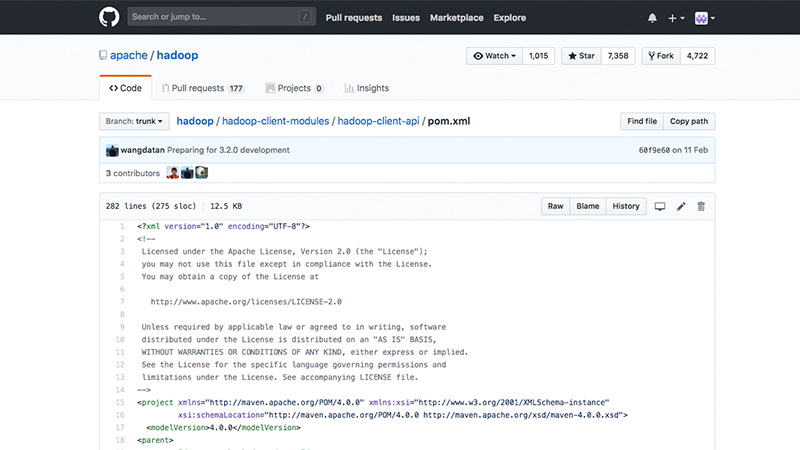Open the user avatar menu
The width and height of the screenshot is (800, 450).
pyautogui.click(x=705, y=18)
